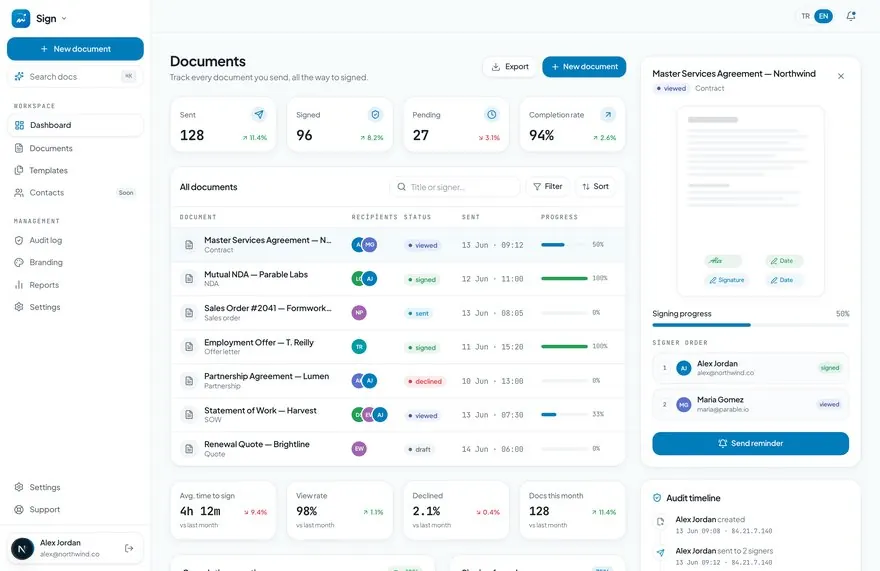Click the document preview thumbnail
The height and width of the screenshot is (571, 880).
pos(750,201)
